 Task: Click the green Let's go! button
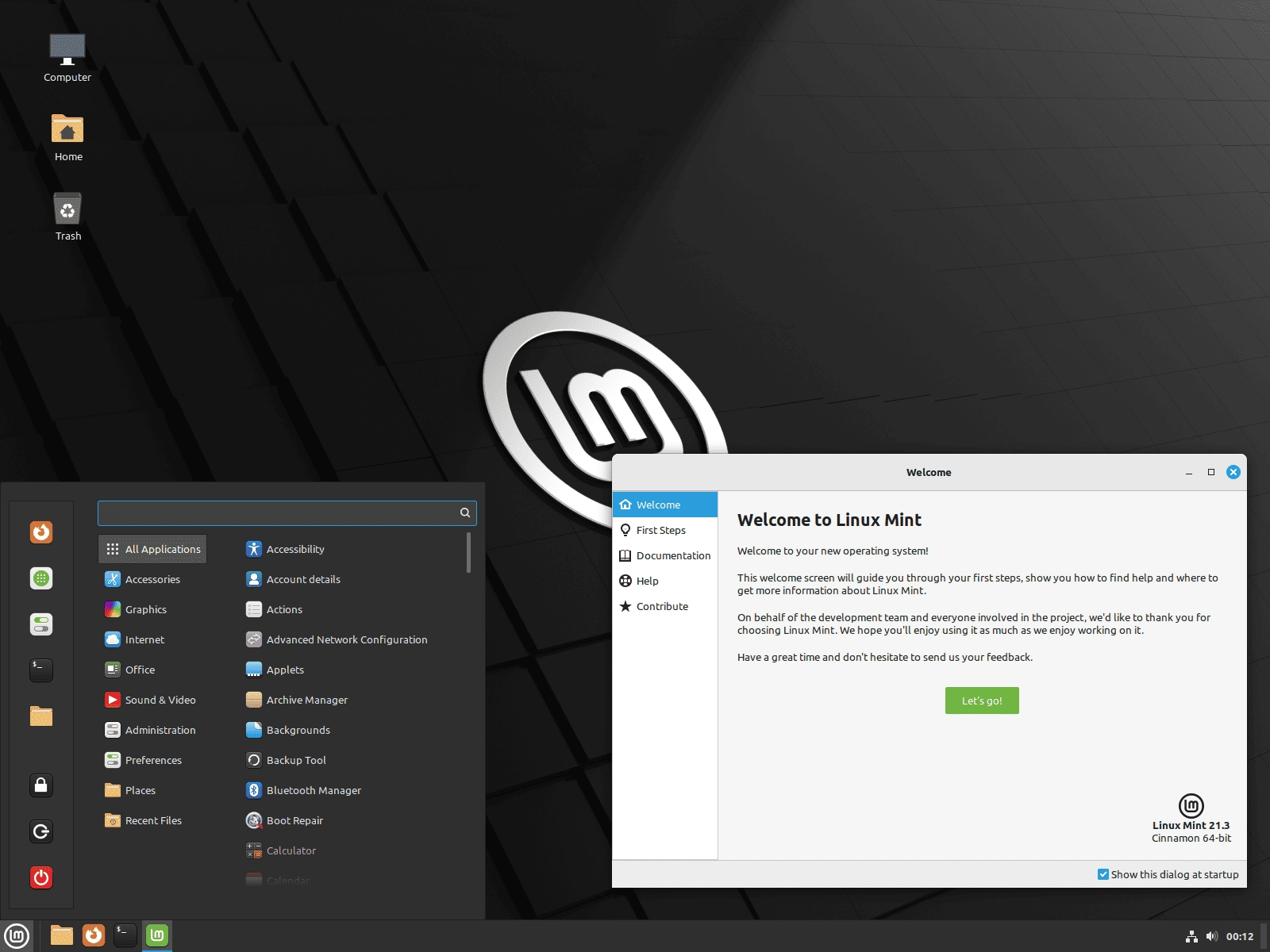click(x=982, y=701)
